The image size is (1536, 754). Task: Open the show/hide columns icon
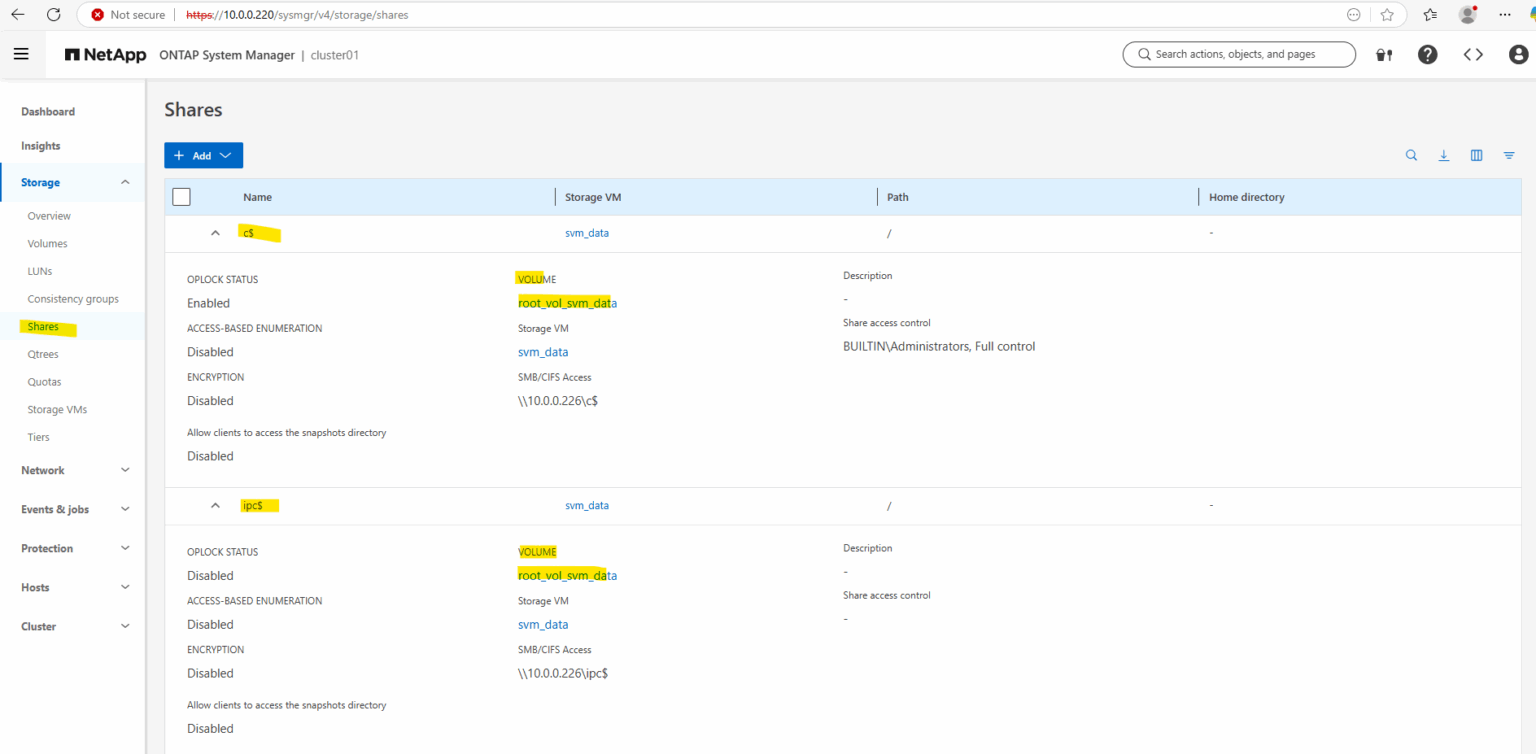(x=1477, y=155)
